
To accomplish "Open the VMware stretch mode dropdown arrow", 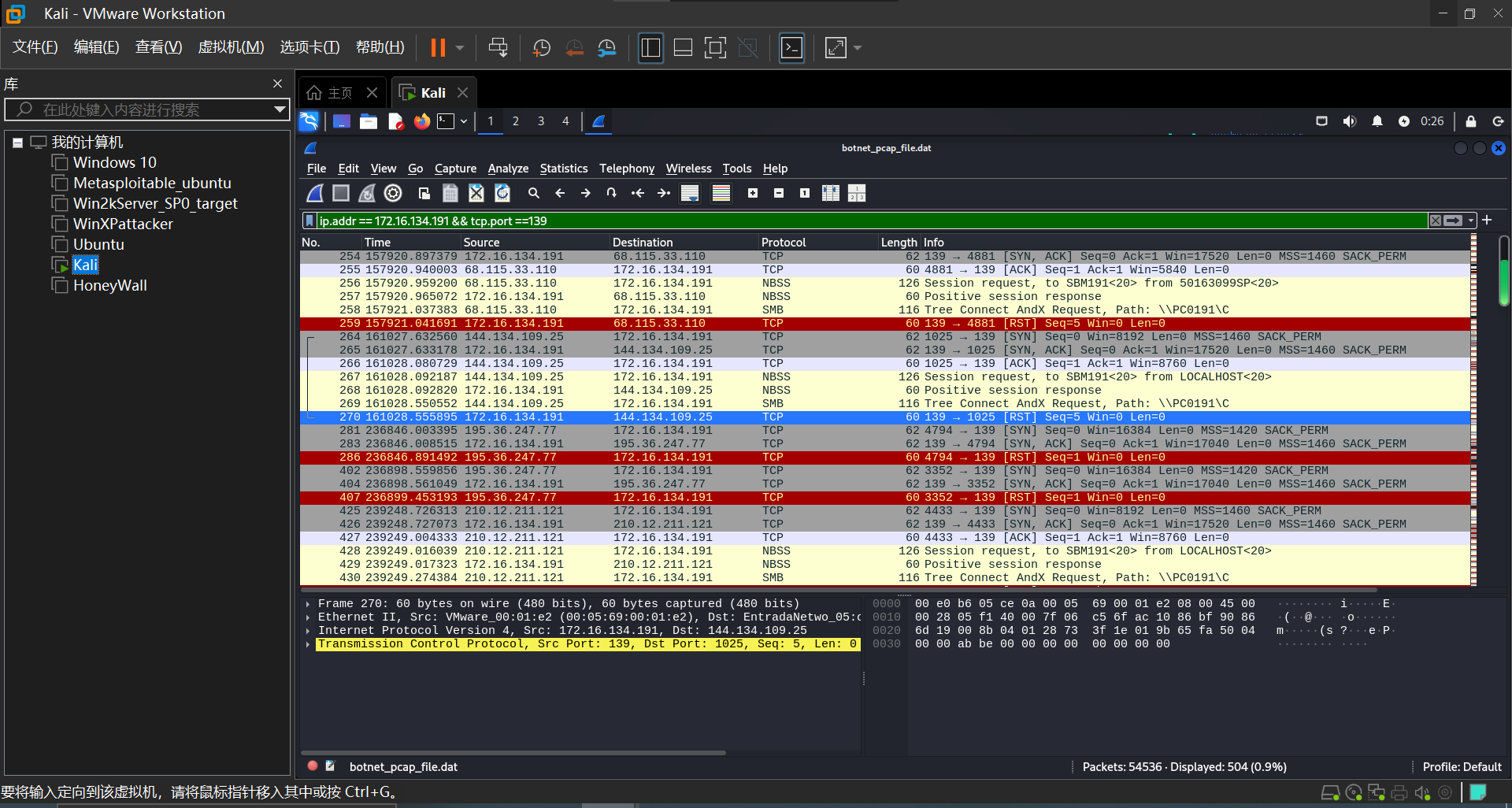I will [x=858, y=48].
